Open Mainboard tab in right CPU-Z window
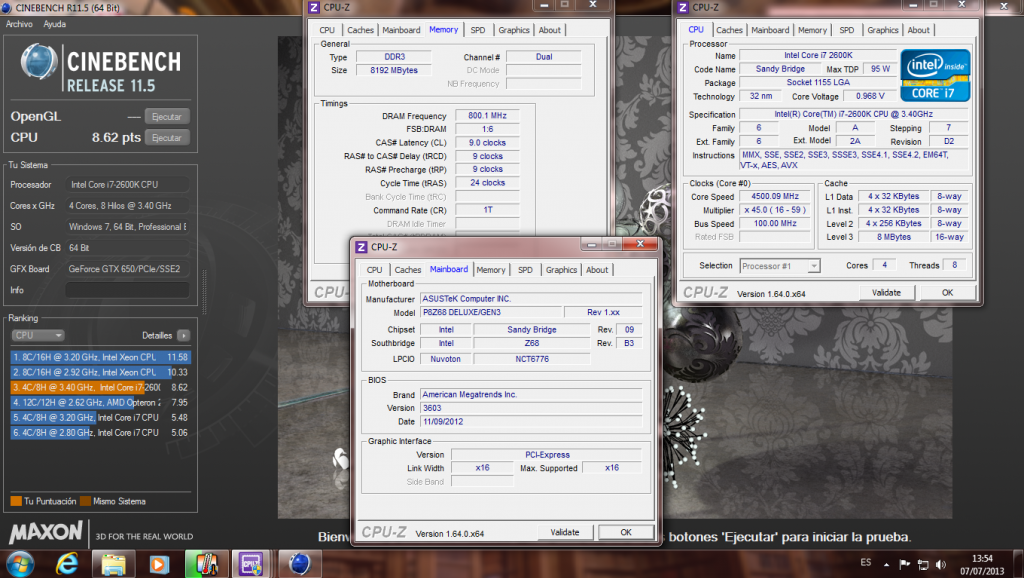Image resolution: width=1024 pixels, height=578 pixels. coord(770,30)
